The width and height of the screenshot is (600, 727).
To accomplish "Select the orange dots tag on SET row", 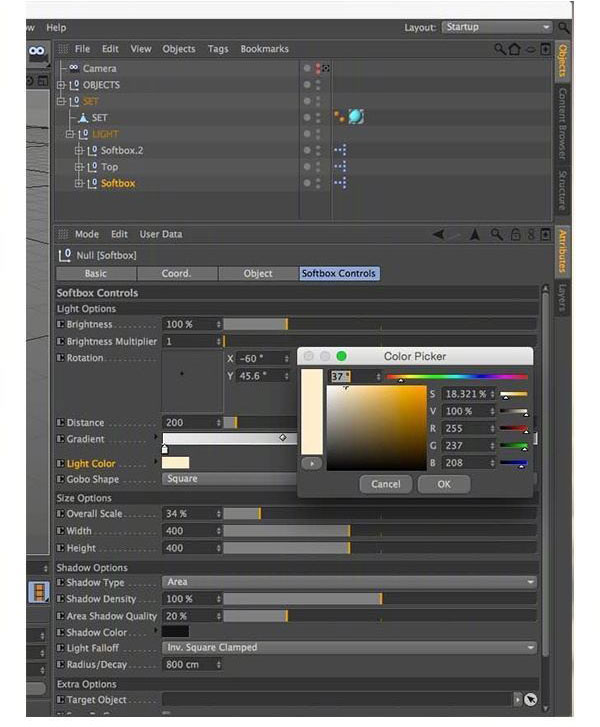I will pos(339,117).
